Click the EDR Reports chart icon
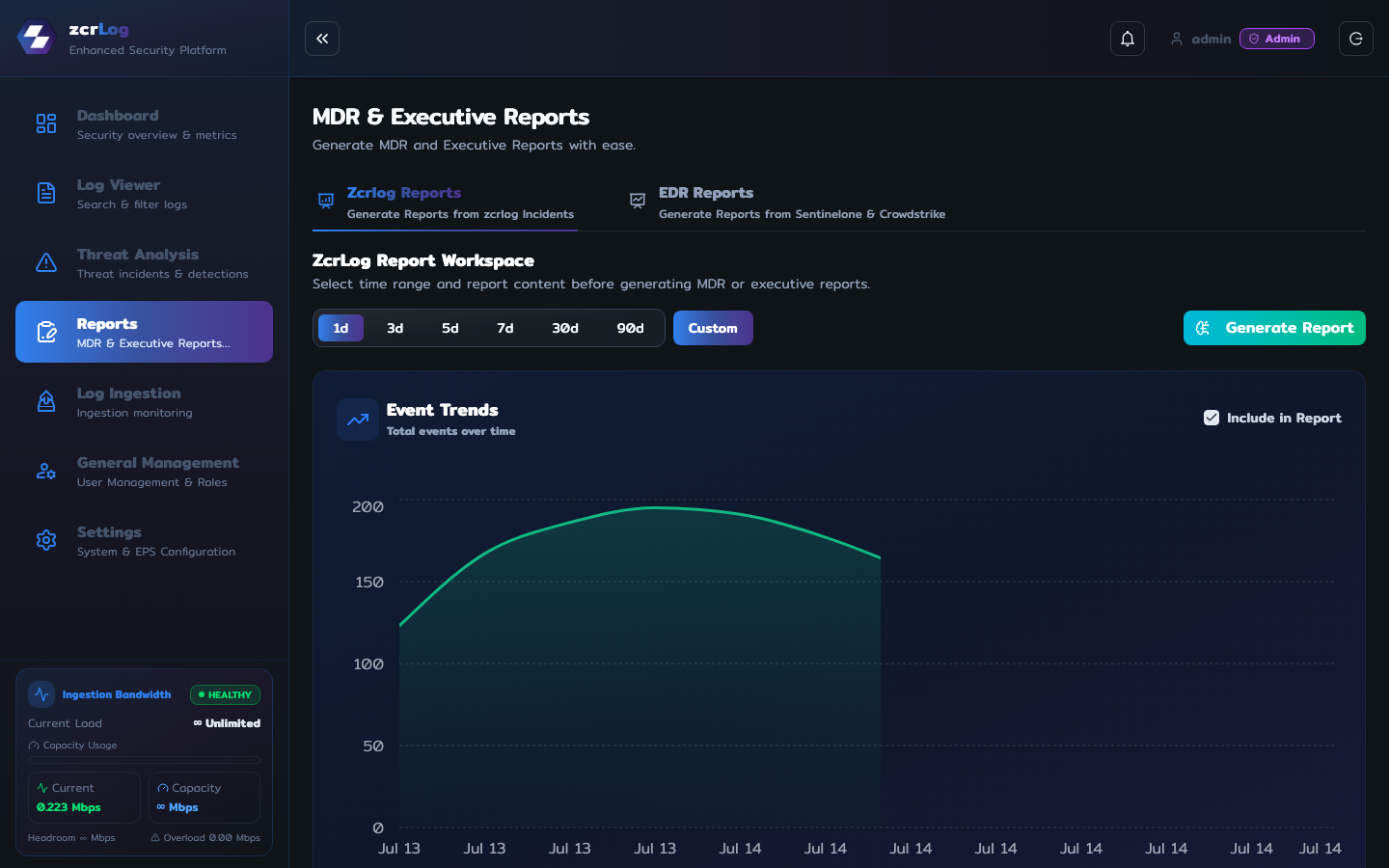This screenshot has width=1389, height=868. pos(638,201)
